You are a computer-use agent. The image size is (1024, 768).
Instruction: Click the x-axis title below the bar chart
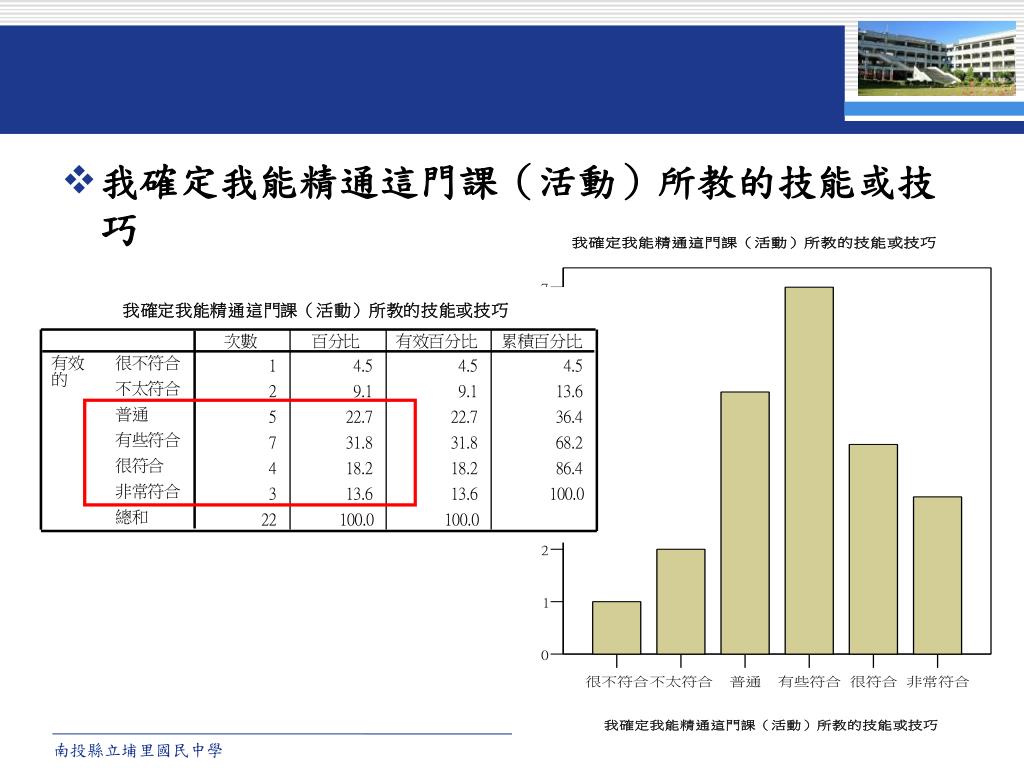tap(771, 725)
